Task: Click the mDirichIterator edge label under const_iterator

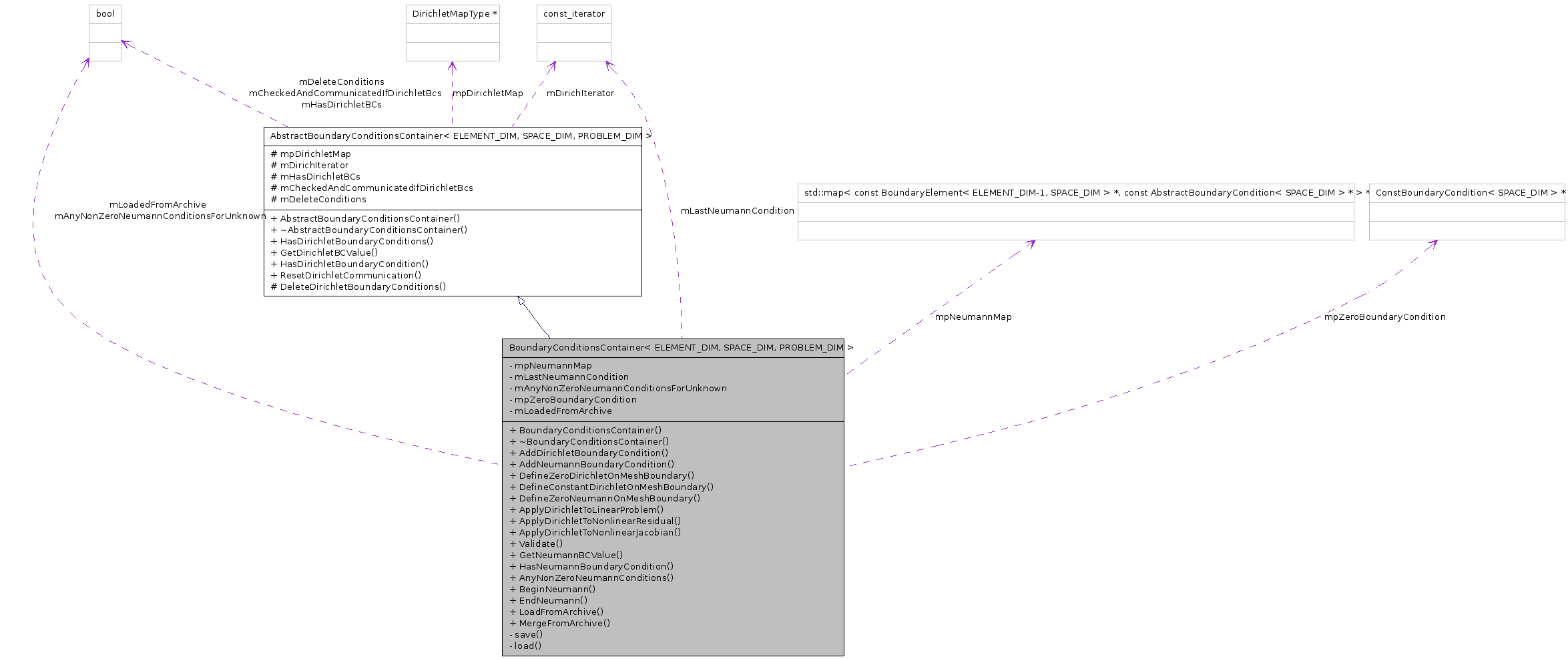Action: click(x=580, y=93)
